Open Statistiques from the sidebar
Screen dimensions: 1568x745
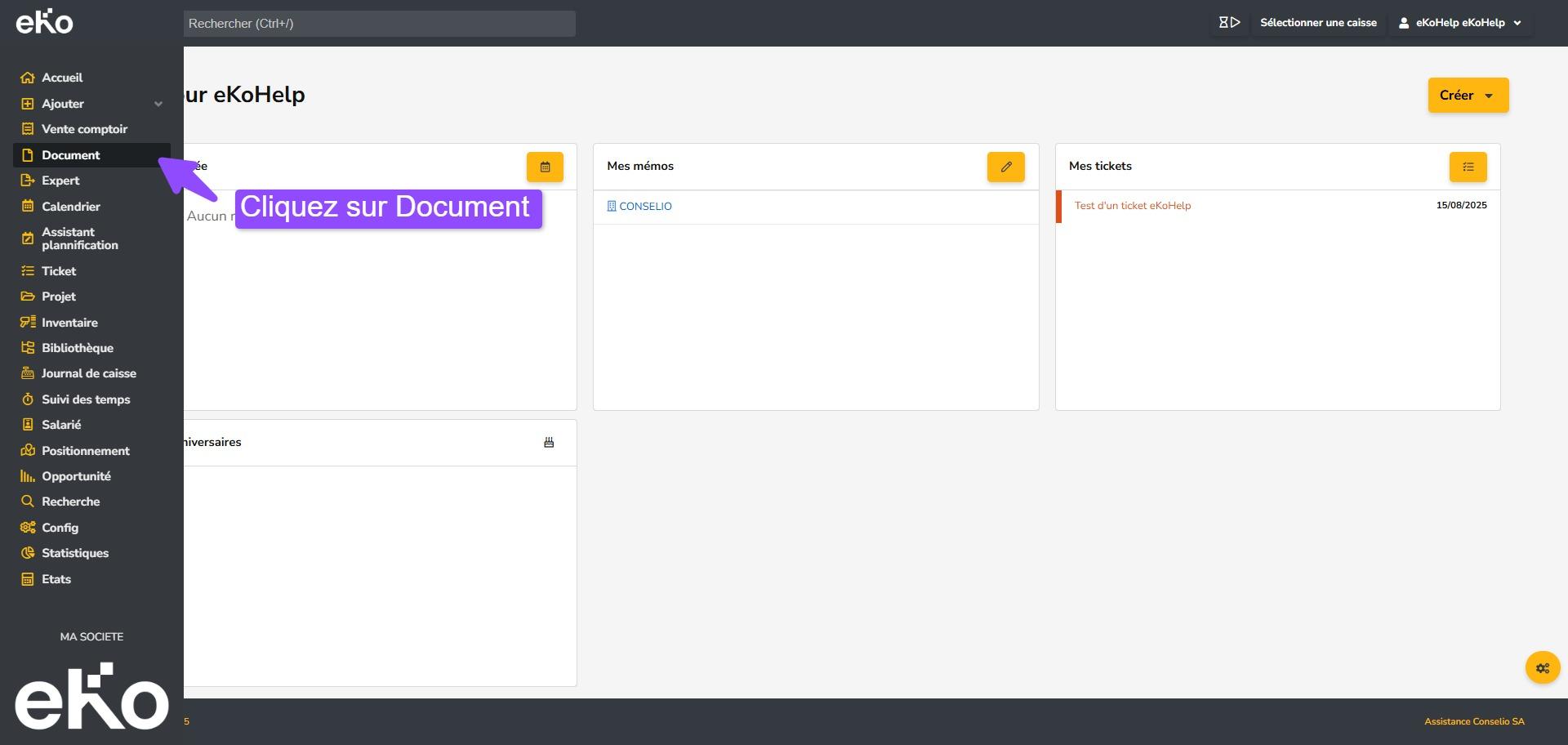[74, 553]
